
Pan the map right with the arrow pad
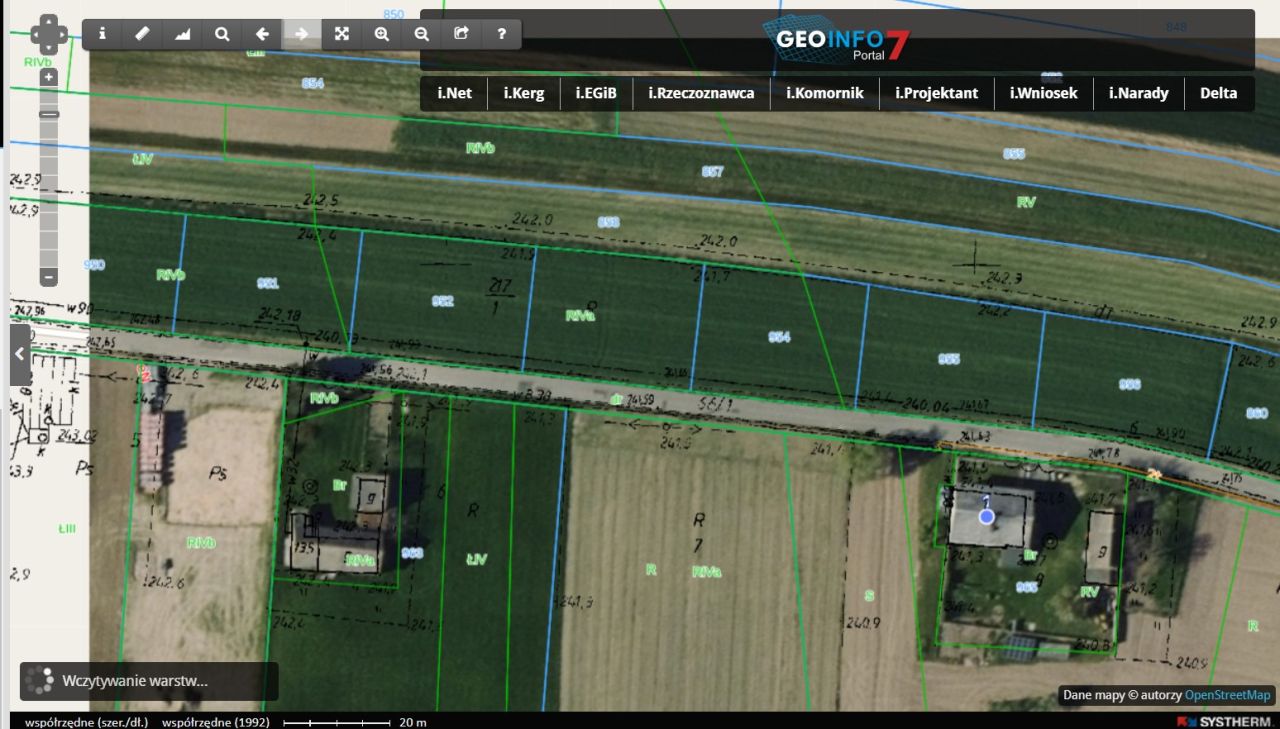click(63, 34)
